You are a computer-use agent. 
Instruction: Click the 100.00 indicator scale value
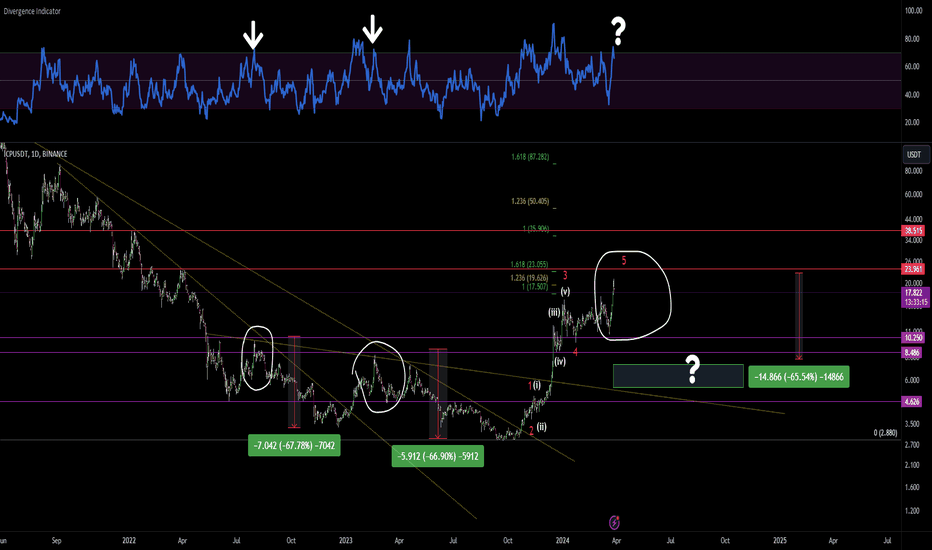[913, 11]
